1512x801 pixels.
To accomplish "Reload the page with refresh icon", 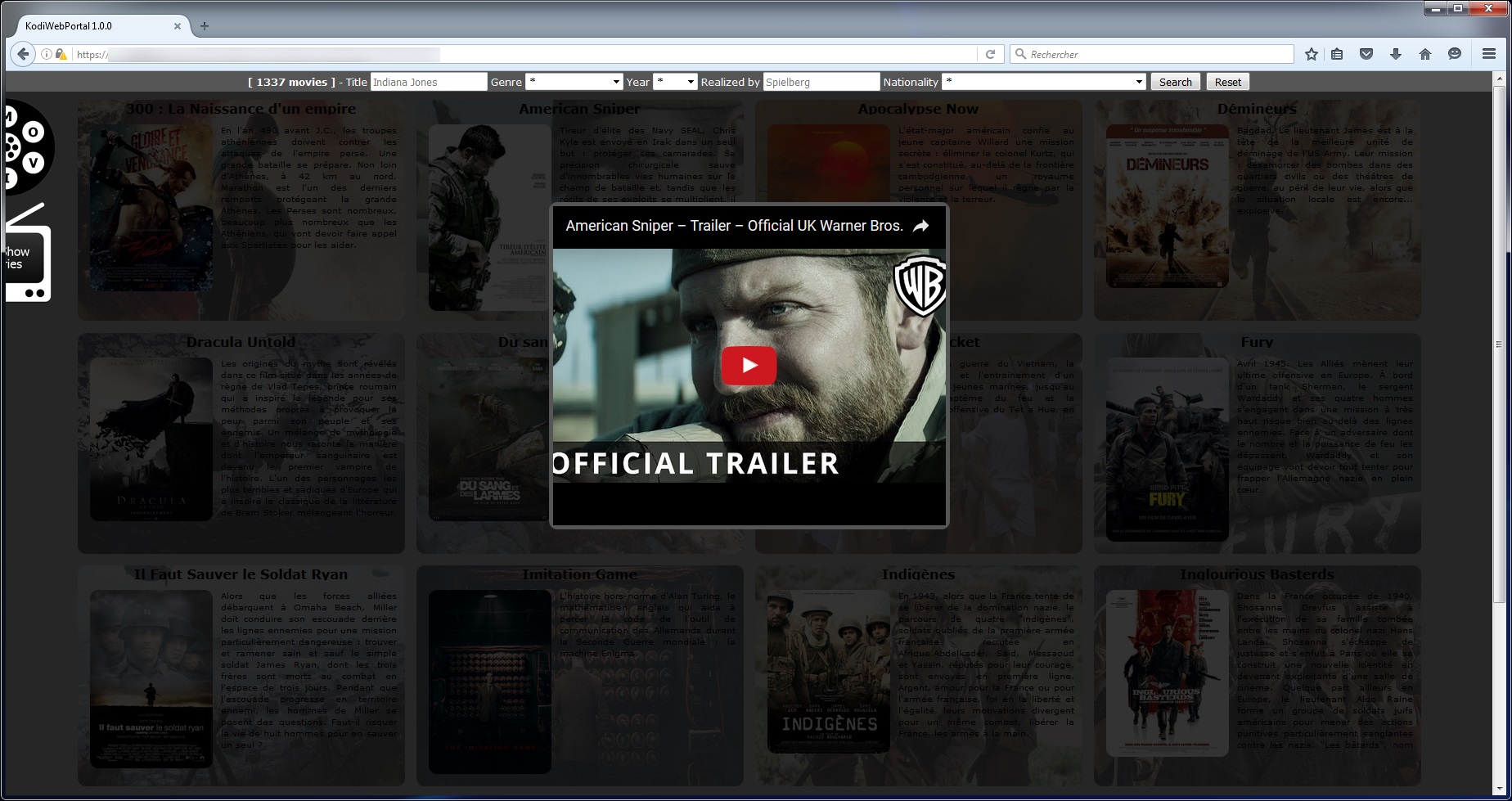I will (x=990, y=54).
